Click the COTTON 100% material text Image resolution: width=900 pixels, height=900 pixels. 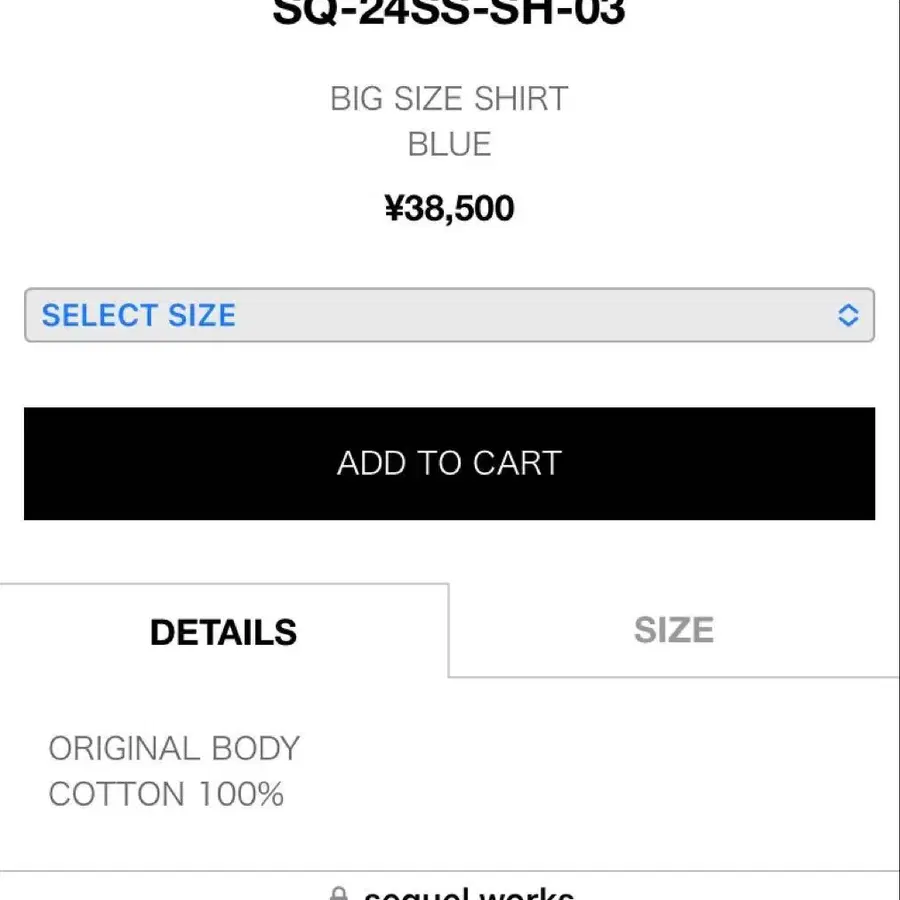pyautogui.click(x=166, y=794)
